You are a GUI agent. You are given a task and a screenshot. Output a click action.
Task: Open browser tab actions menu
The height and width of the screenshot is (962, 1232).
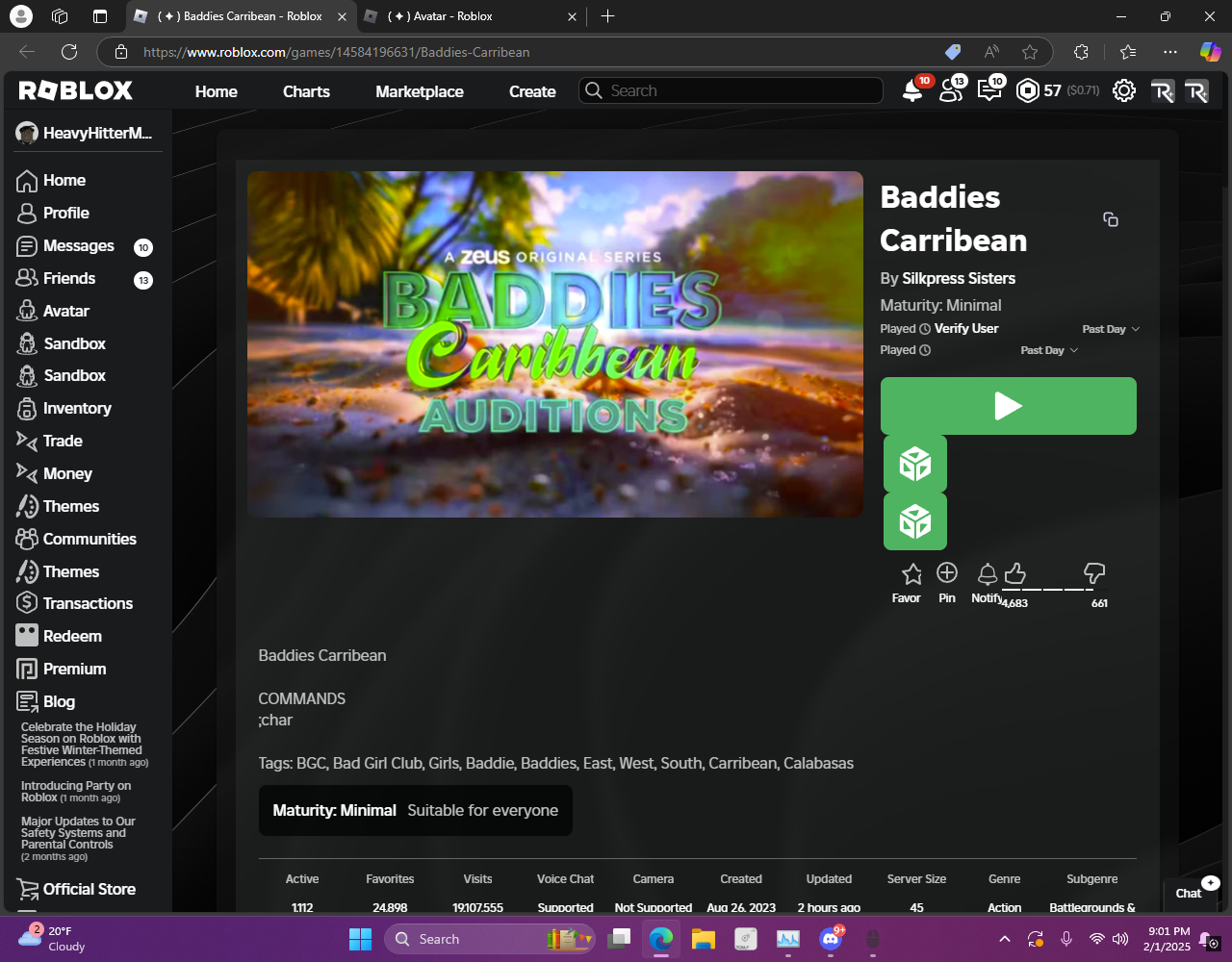tap(100, 16)
